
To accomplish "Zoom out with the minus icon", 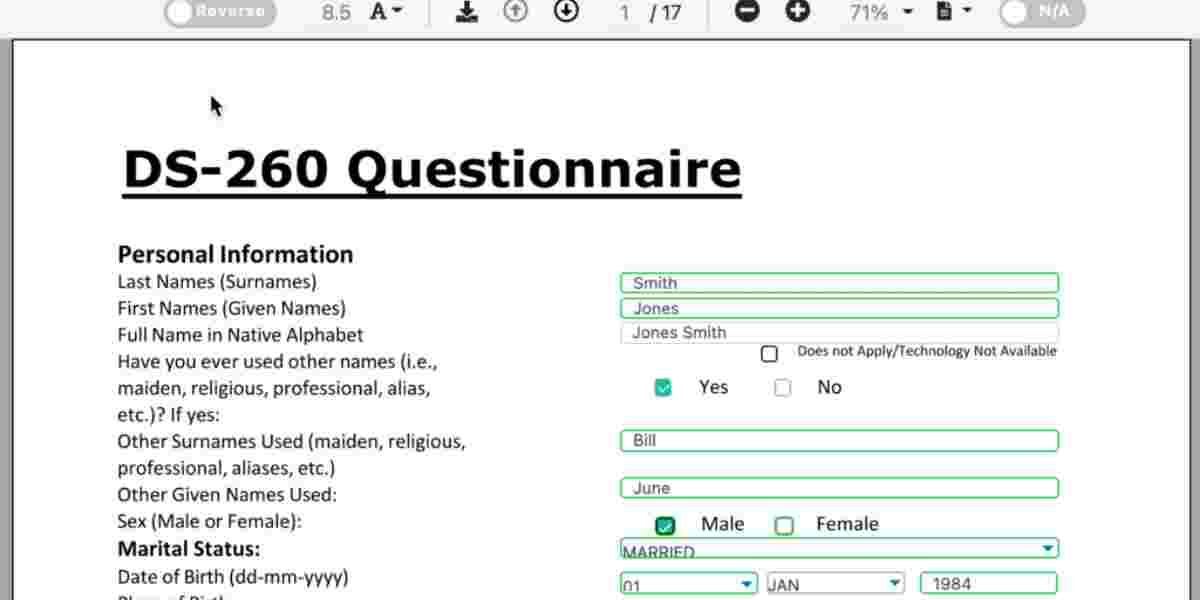I will (747, 12).
